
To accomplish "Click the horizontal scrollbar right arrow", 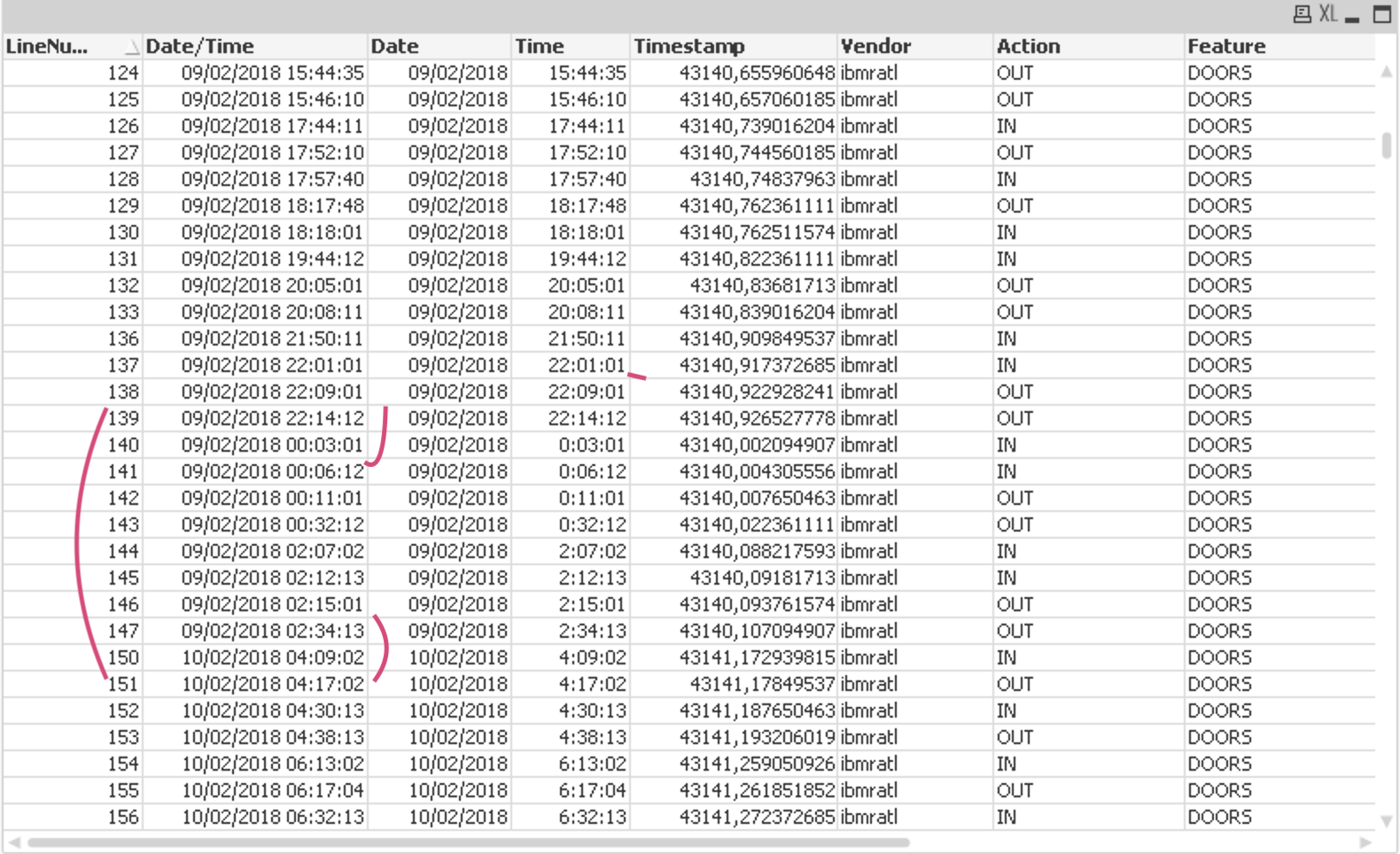I will (x=1365, y=842).
